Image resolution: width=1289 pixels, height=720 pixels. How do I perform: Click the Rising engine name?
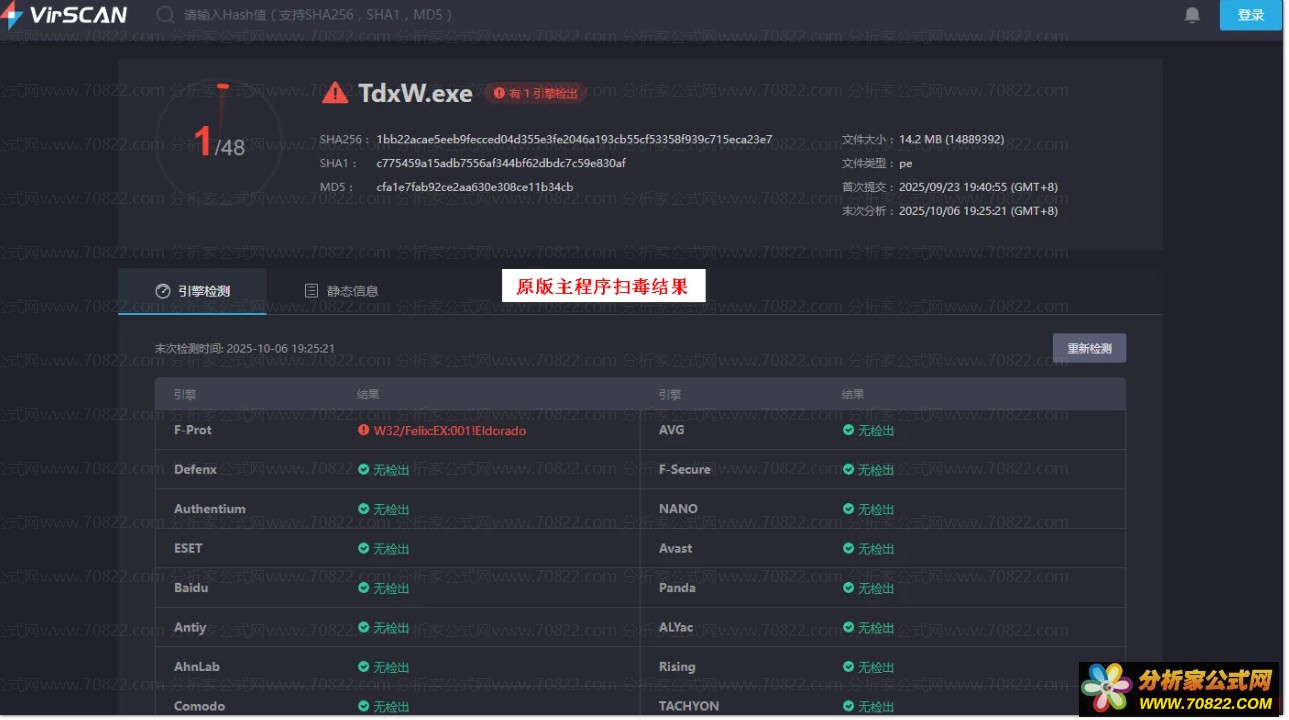[x=677, y=666]
